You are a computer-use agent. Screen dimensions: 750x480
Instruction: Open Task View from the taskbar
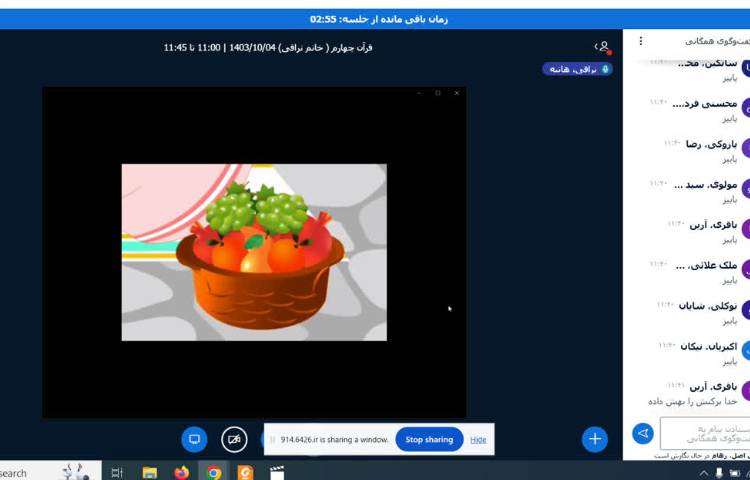[x=117, y=473]
